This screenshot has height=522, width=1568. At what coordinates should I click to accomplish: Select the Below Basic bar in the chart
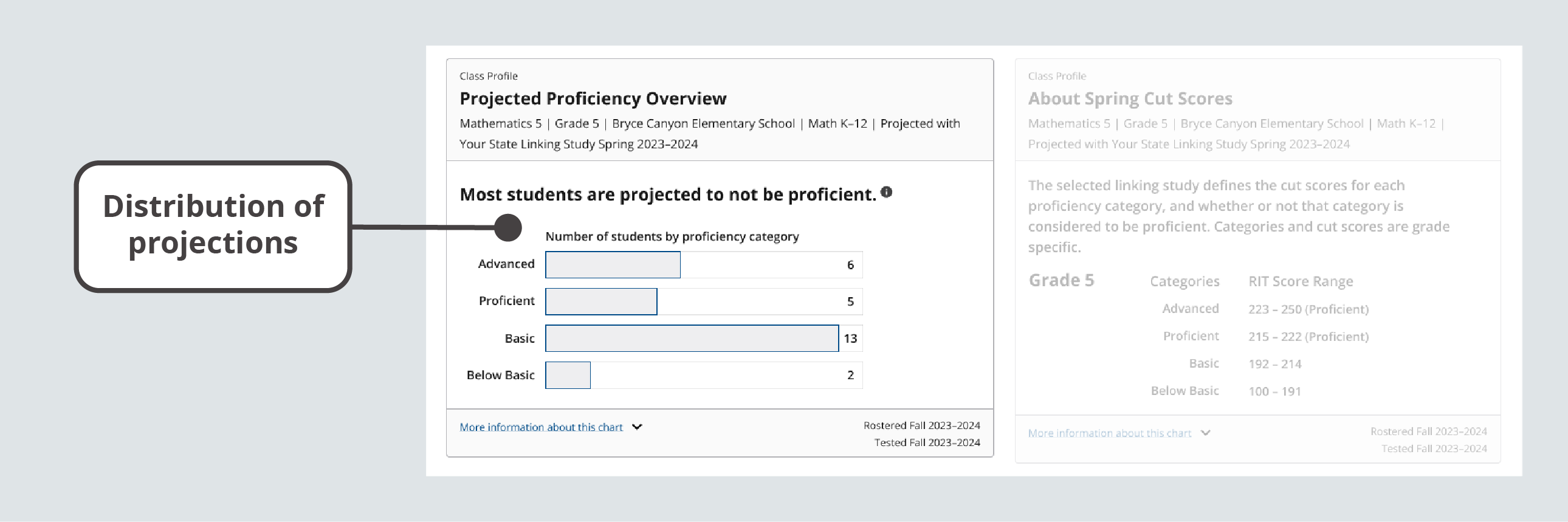(567, 375)
